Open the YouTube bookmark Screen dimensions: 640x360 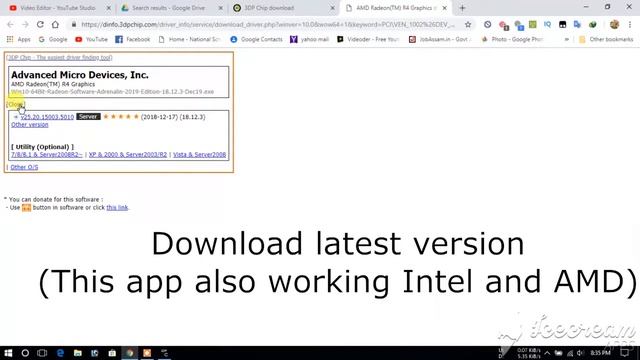(x=91, y=39)
